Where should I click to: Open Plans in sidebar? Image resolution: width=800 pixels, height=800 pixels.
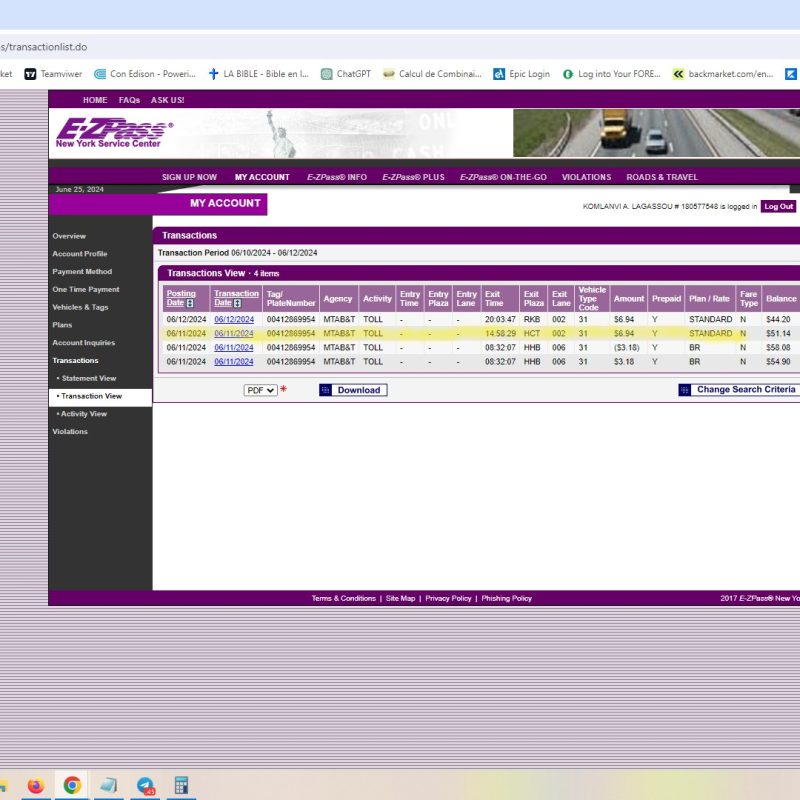(62, 325)
